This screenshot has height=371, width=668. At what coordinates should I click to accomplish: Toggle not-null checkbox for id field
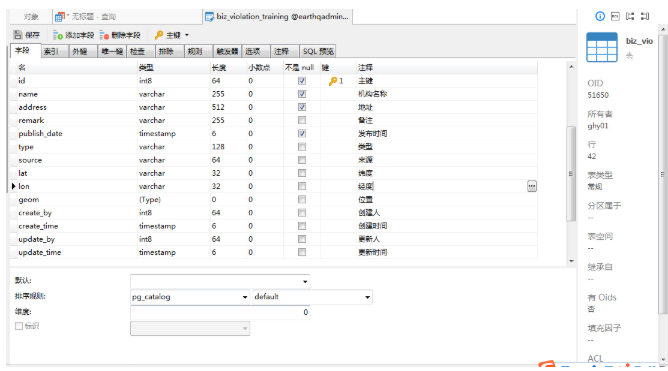pyautogui.click(x=302, y=81)
